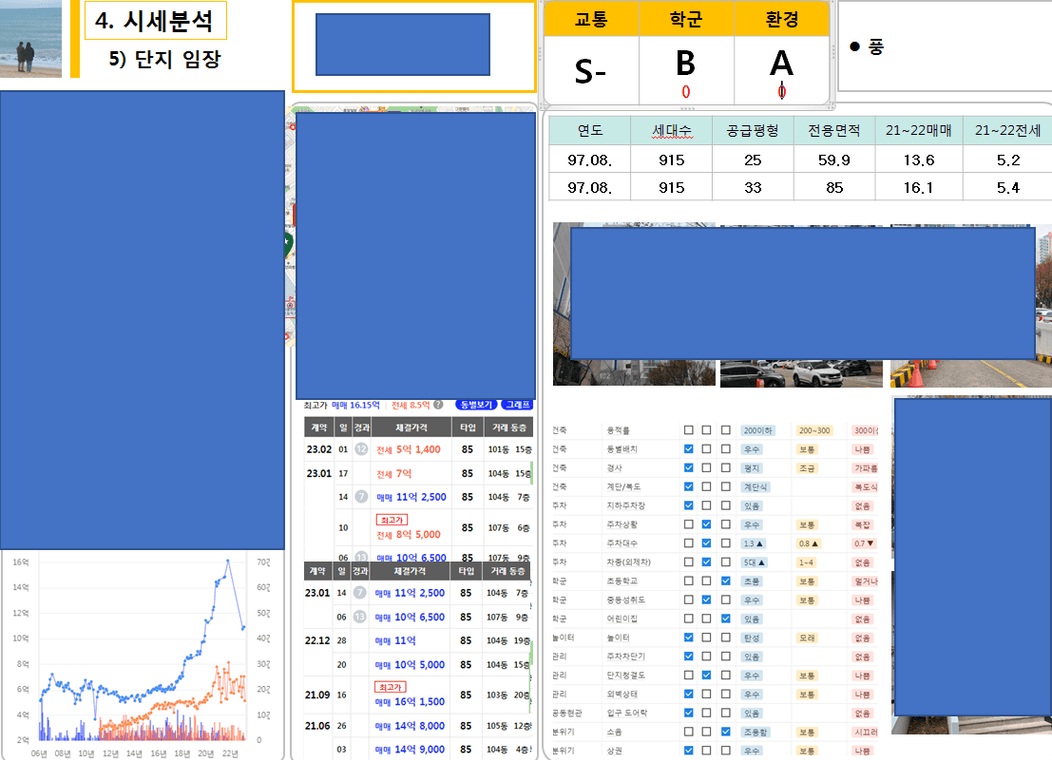Uncheck the ticked box in 경사 row

coord(688,468)
